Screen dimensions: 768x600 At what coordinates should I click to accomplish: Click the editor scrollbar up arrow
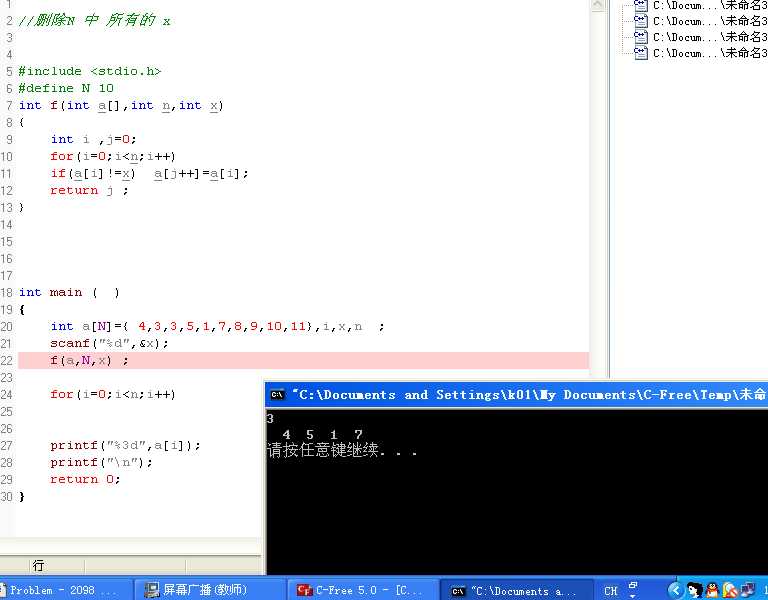pyautogui.click(x=598, y=5)
